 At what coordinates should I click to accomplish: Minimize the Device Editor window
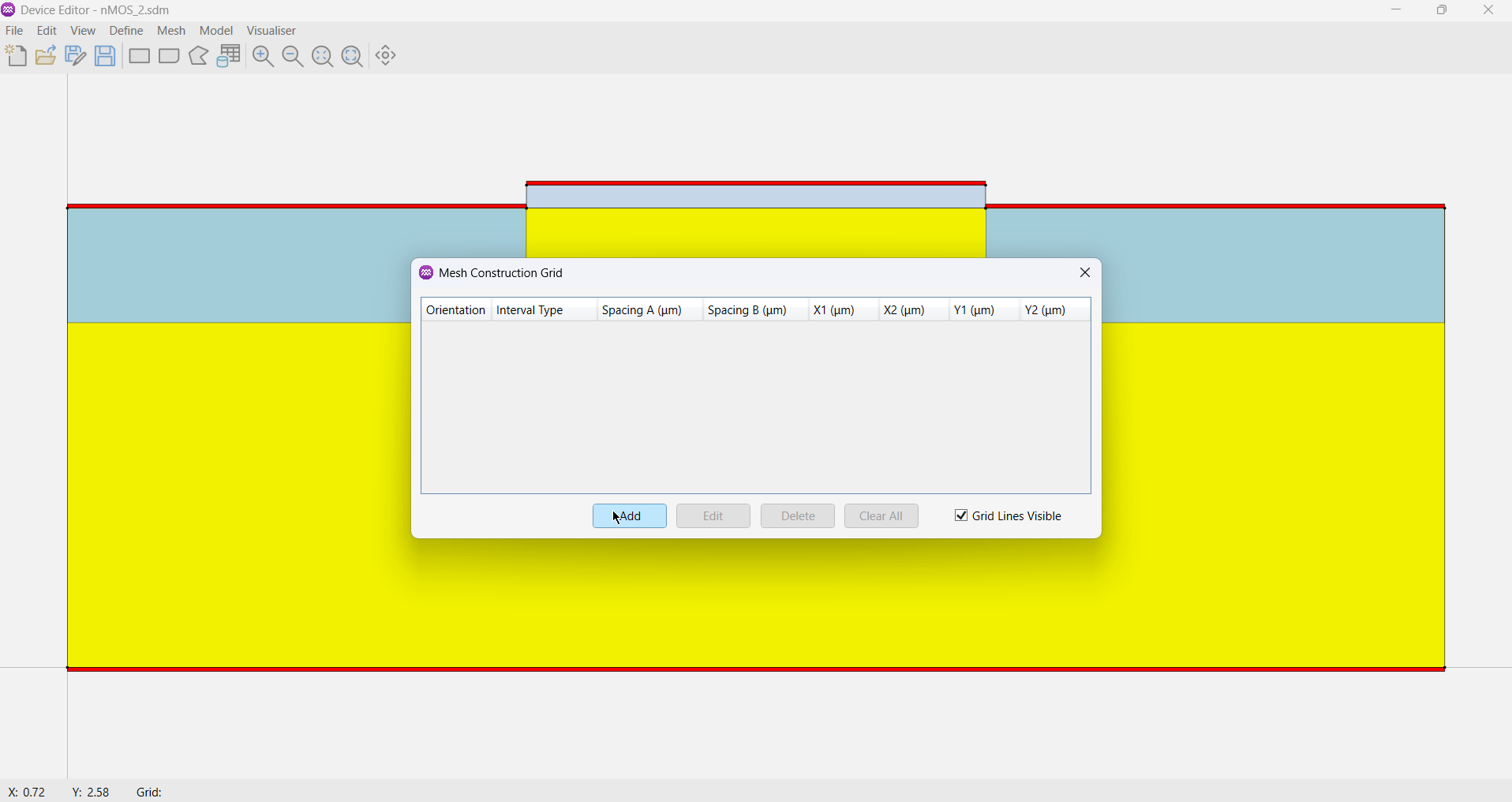1397,10
